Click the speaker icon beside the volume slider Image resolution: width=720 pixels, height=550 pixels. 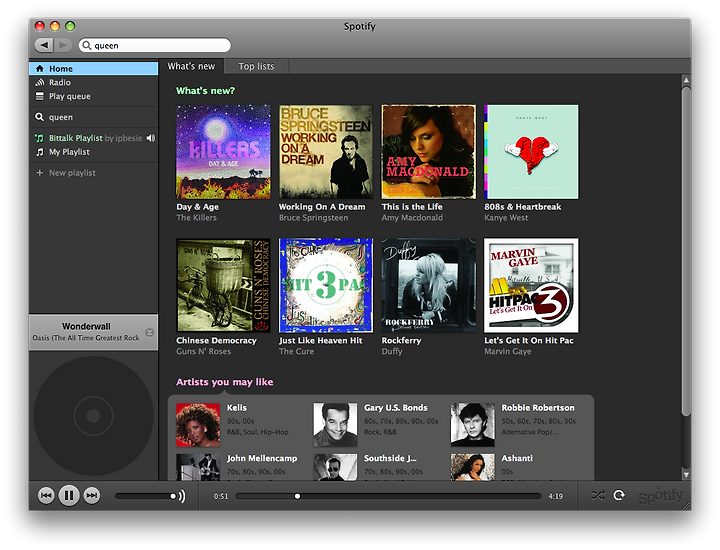[182, 496]
